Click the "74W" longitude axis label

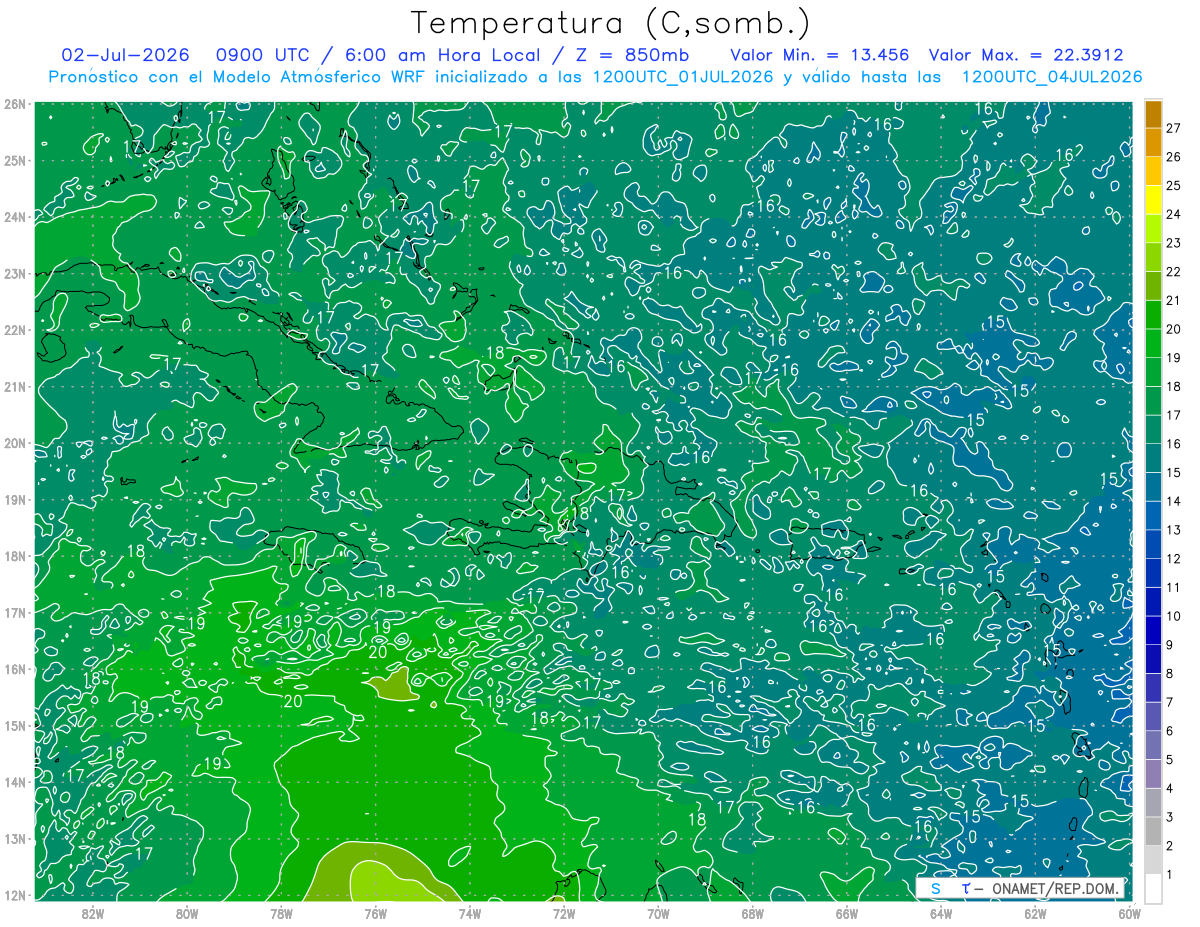point(469,913)
